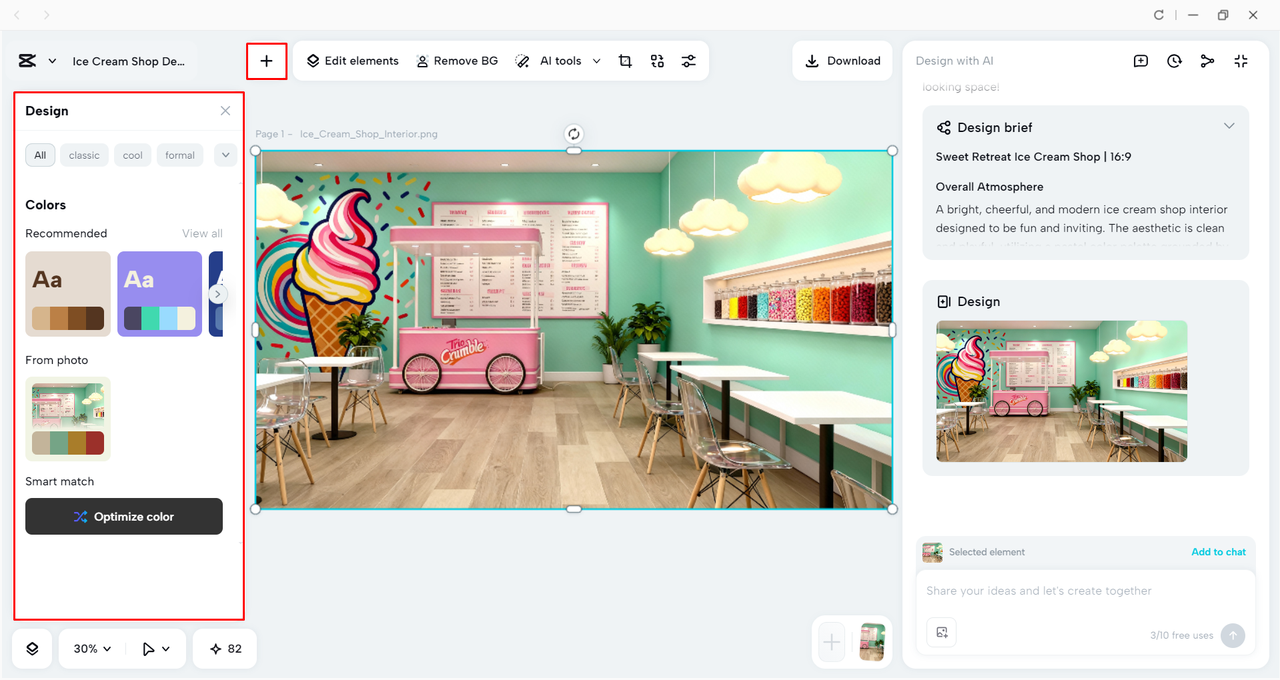Collapse the Design brief section chevron

pos(1229,125)
